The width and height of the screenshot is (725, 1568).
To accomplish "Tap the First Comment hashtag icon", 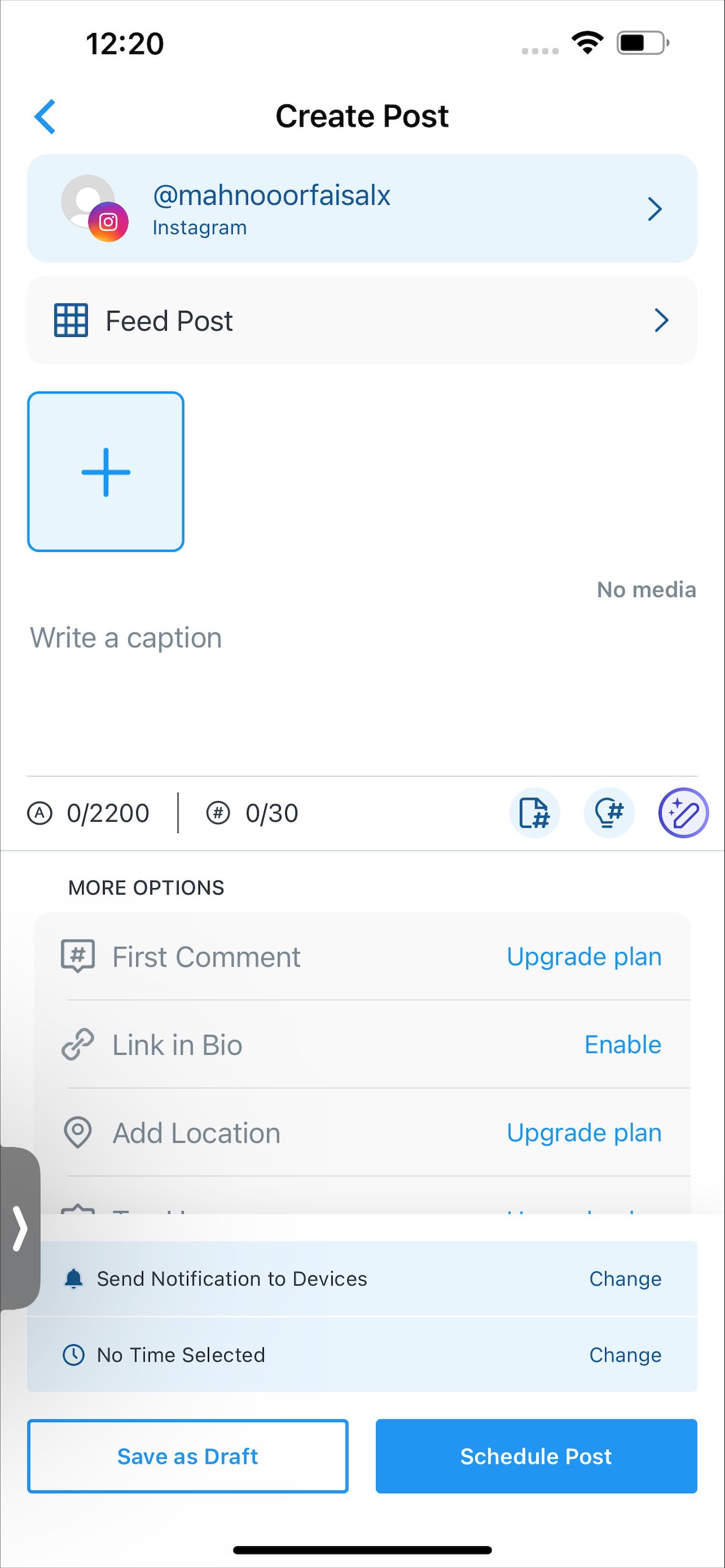I will click(78, 956).
